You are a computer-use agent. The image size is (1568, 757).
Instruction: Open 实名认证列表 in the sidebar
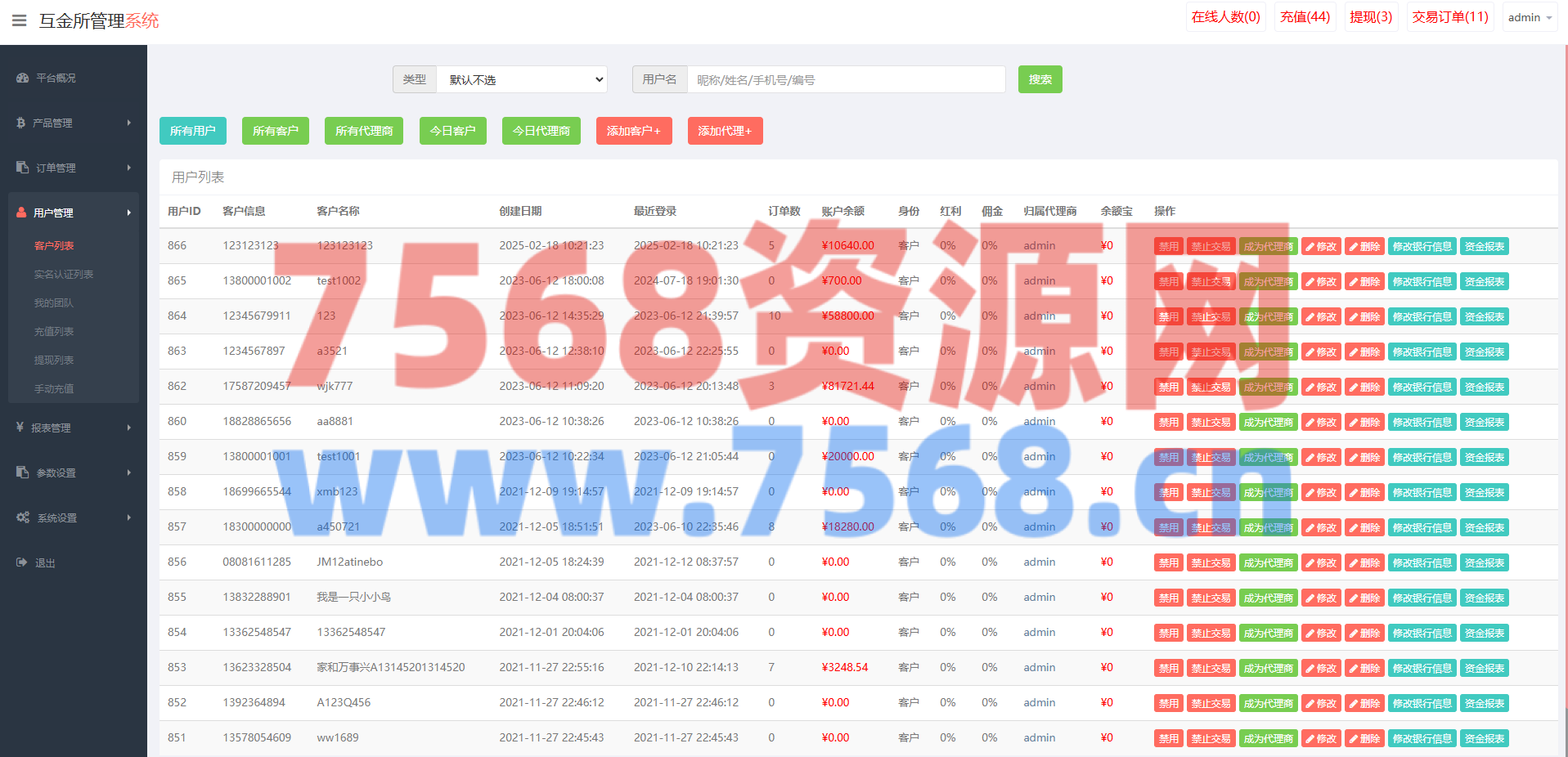pyautogui.click(x=64, y=274)
